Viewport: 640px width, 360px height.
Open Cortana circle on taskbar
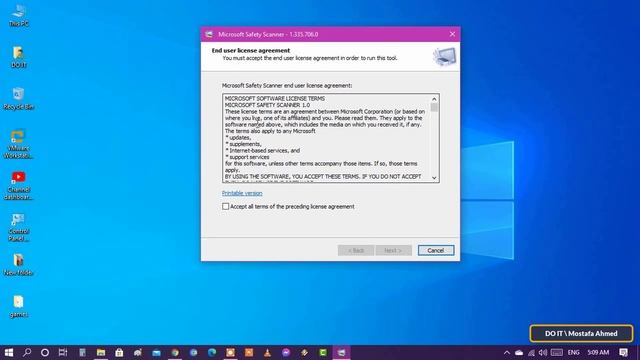point(45,353)
